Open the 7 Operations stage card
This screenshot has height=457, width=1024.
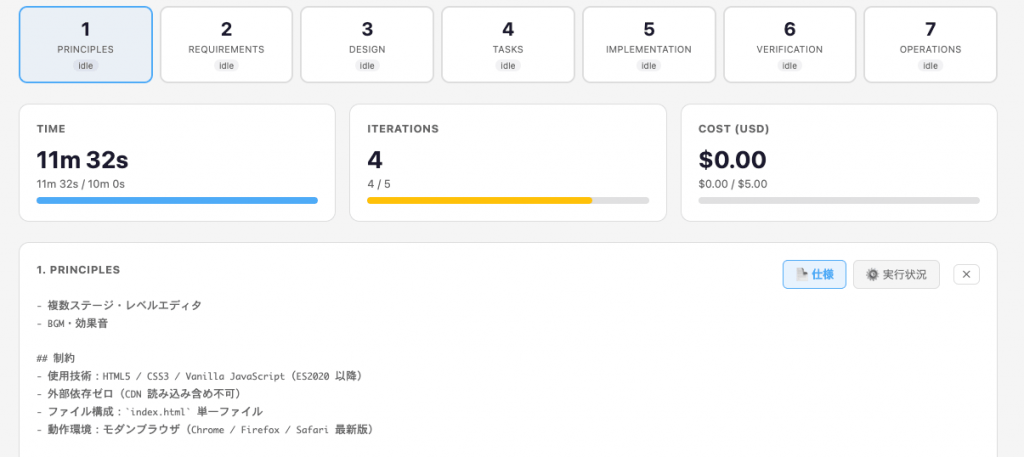(x=930, y=44)
